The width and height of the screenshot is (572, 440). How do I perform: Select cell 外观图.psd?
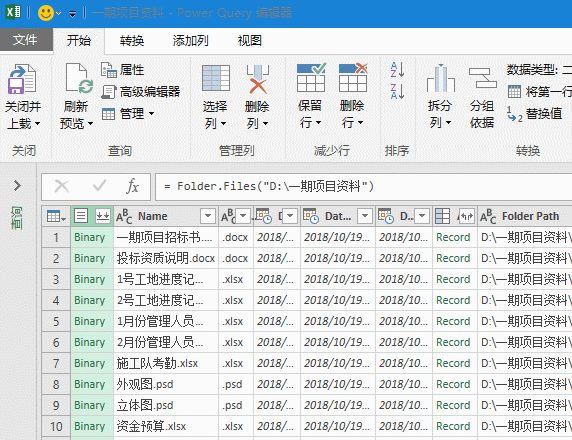[166, 384]
